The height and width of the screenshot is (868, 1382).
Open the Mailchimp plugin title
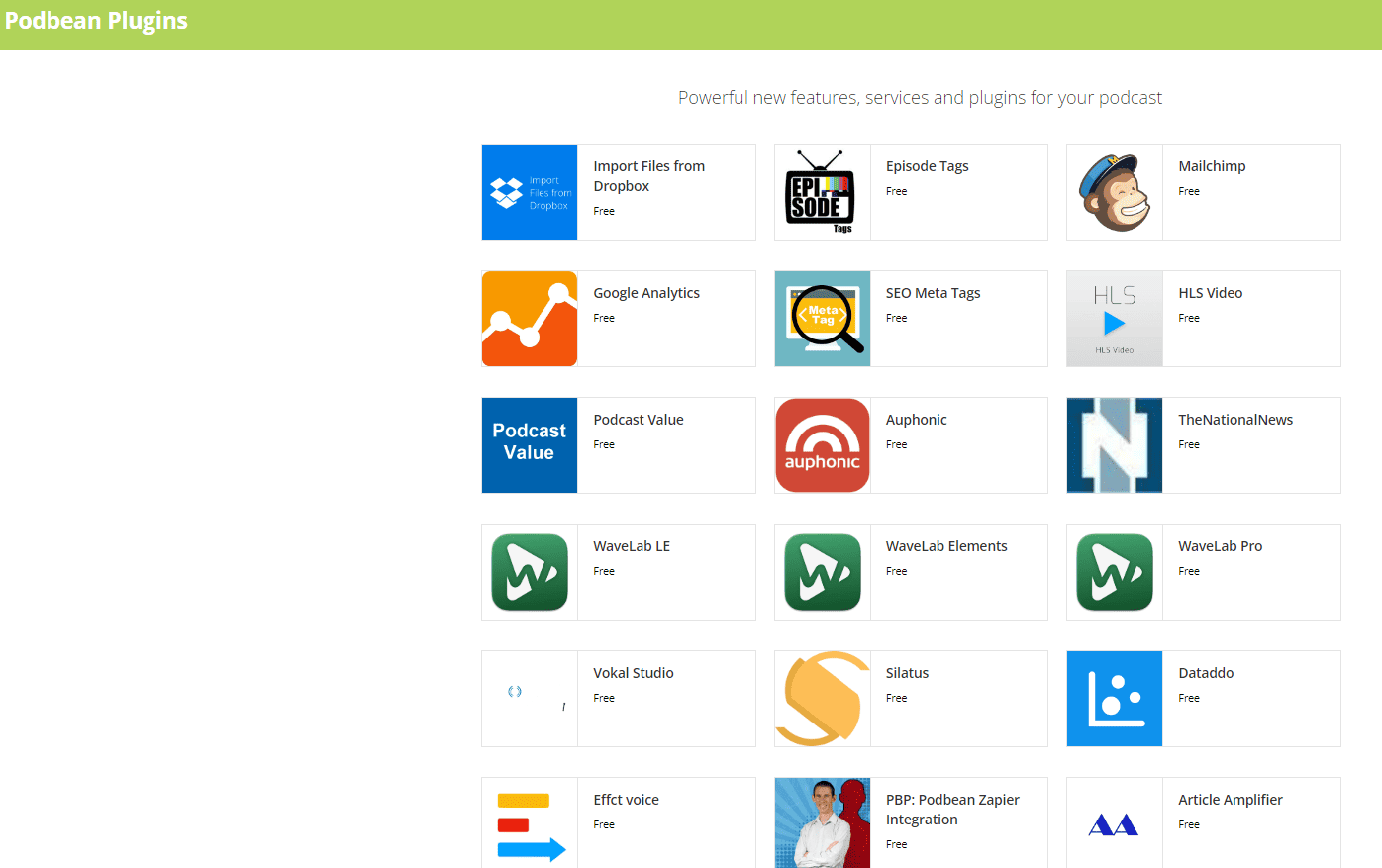[1212, 166]
